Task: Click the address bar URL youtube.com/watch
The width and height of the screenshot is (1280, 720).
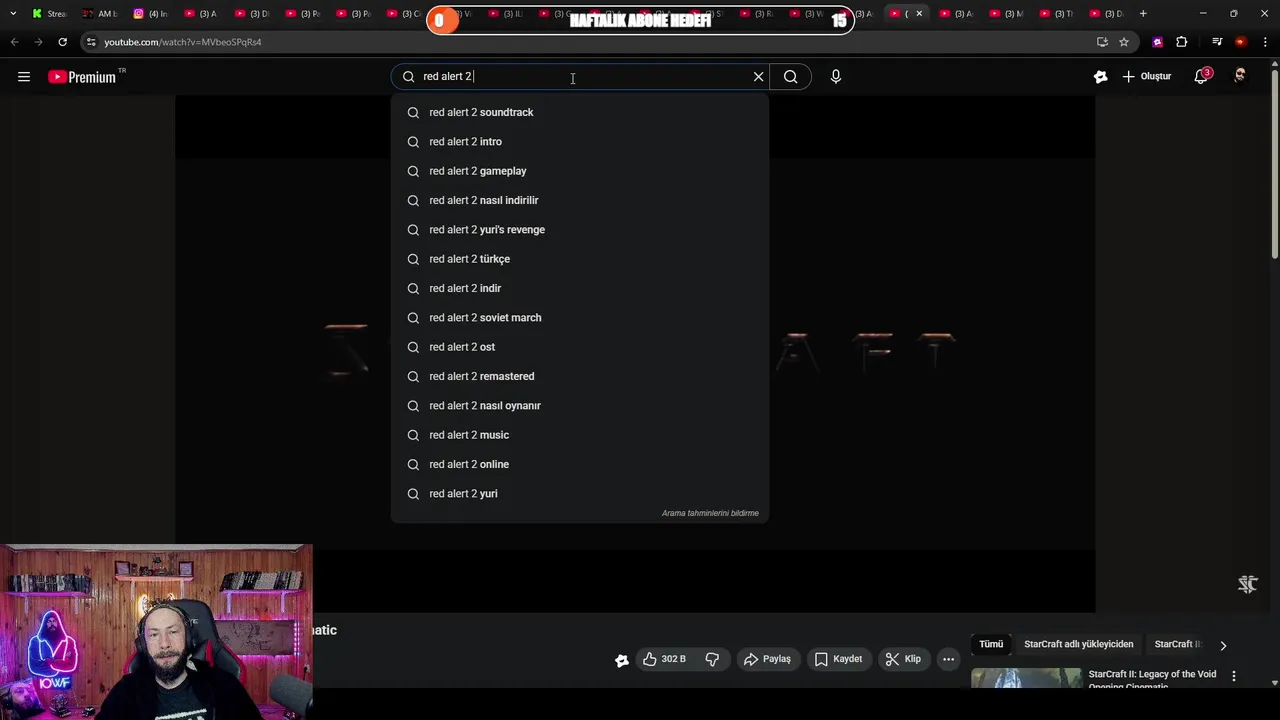Action: [183, 42]
